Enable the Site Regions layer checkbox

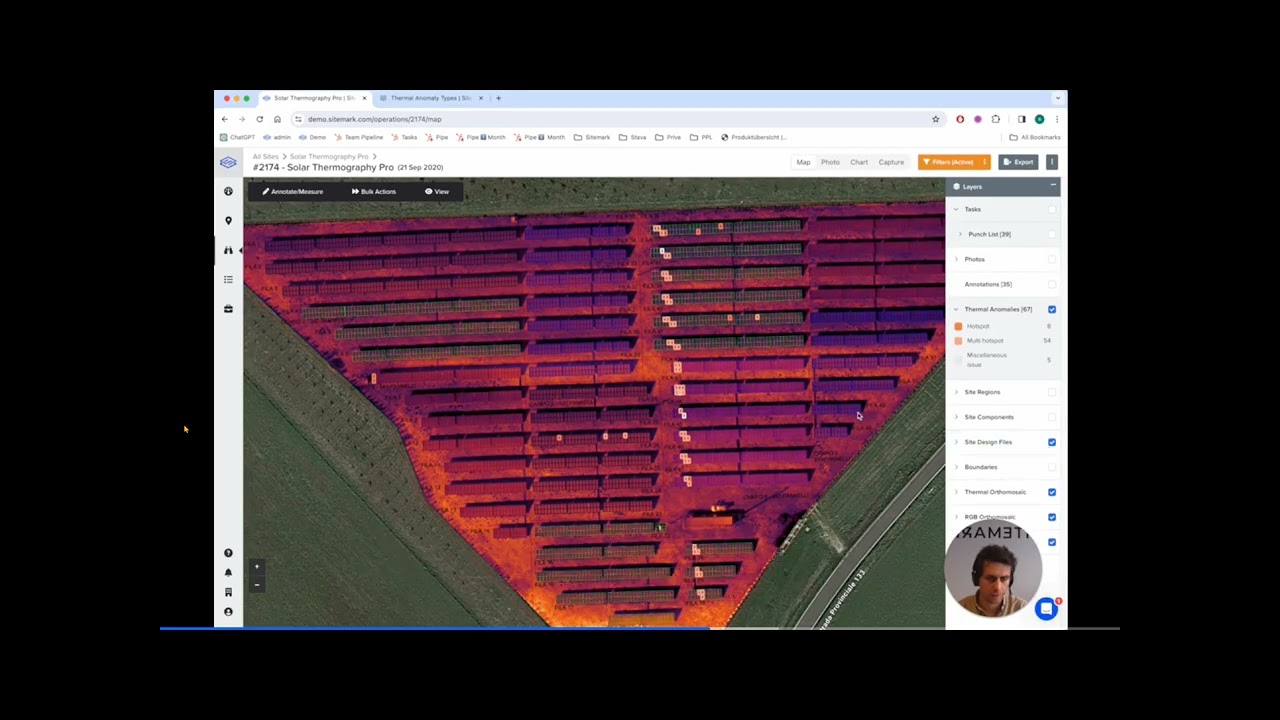[1052, 392]
